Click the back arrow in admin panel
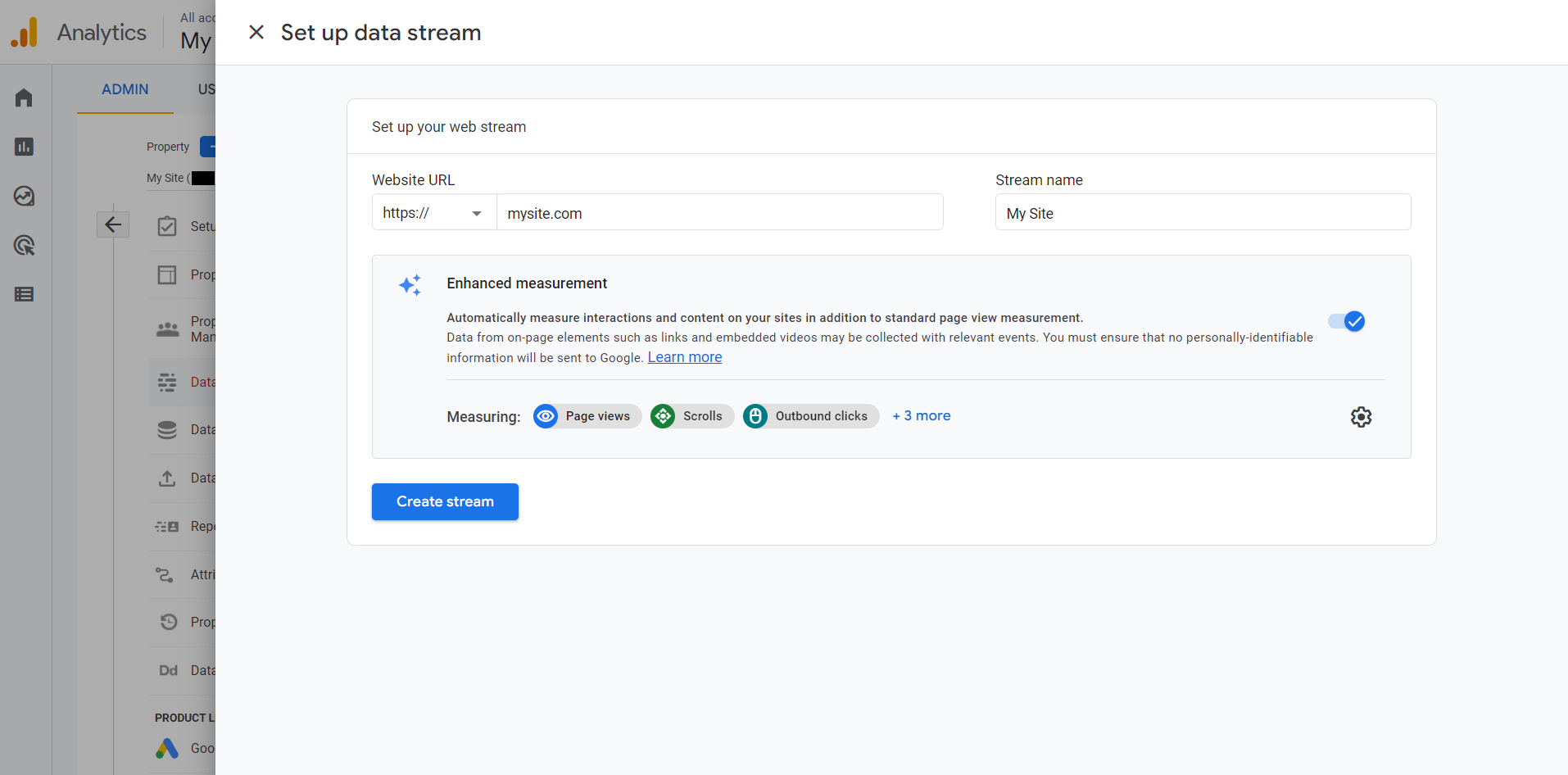 [x=113, y=224]
